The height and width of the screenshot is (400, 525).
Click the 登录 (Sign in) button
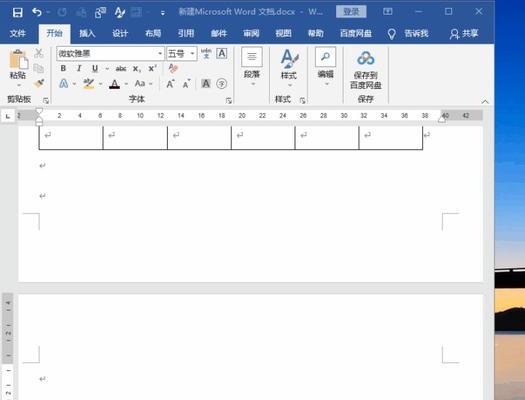(x=351, y=12)
